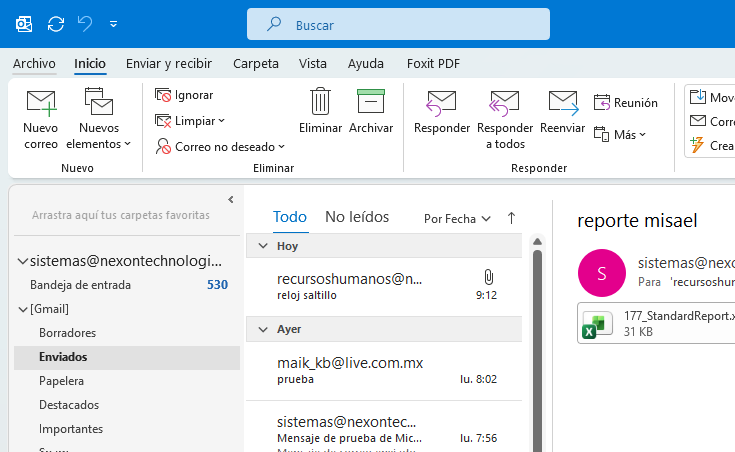This screenshot has height=452, width=735.
Task: Click message list scrollbar up arrow
Action: tap(537, 242)
